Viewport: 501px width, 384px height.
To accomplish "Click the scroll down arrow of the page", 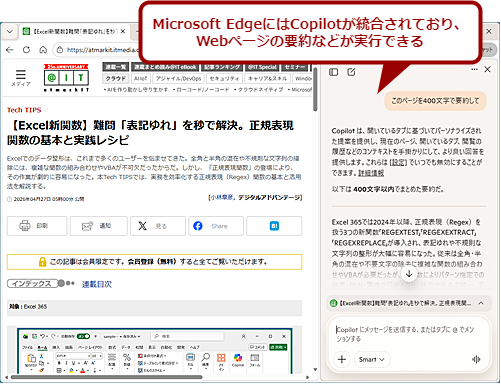I will click(315, 369).
